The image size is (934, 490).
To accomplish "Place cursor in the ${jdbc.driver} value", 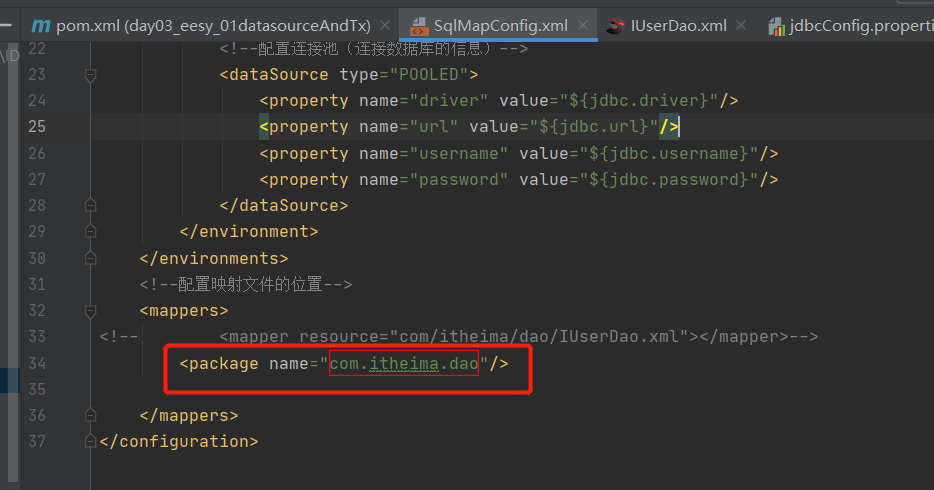I will [638, 101].
